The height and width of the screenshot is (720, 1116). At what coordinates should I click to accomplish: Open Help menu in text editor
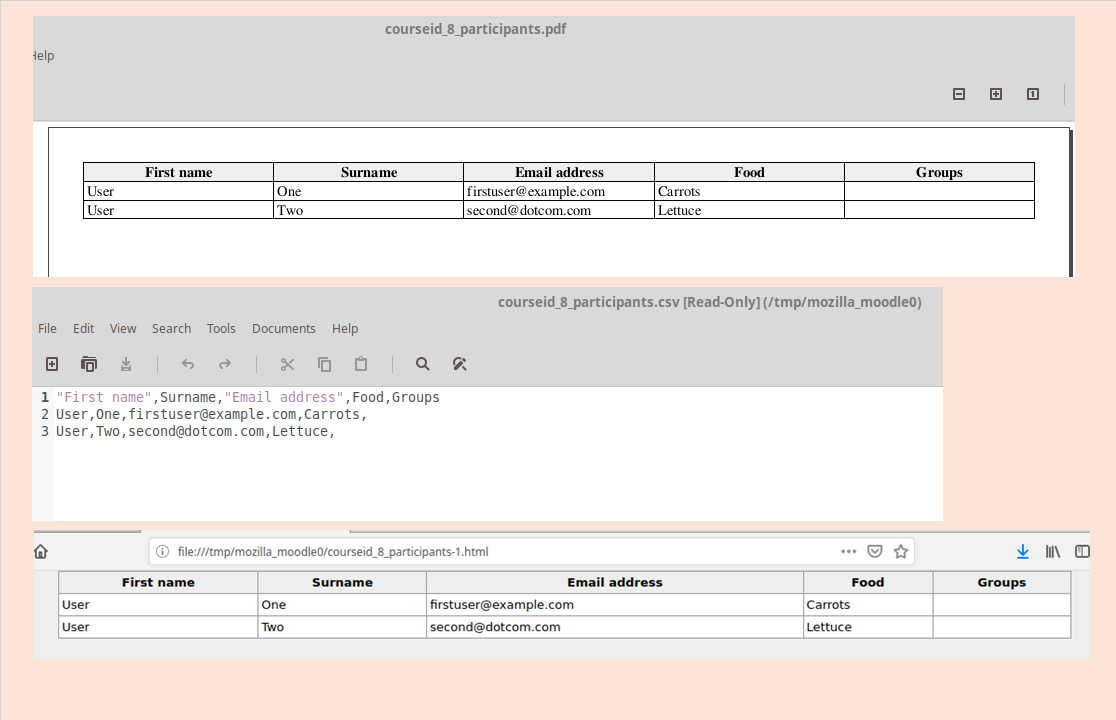(345, 329)
